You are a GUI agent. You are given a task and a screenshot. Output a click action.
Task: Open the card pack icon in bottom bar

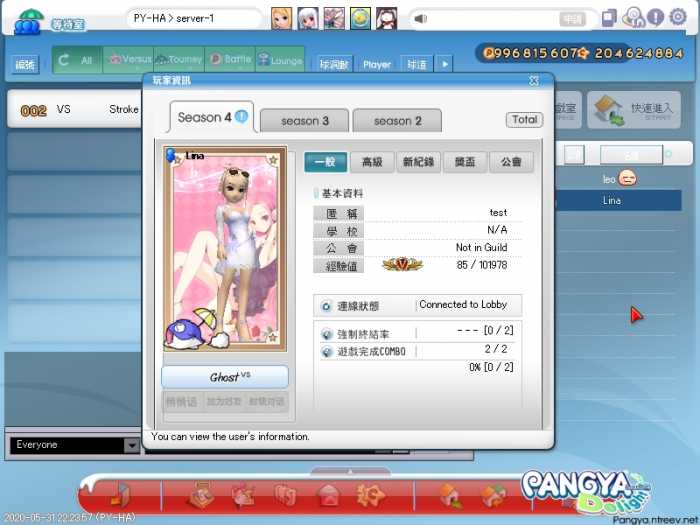tap(286, 496)
